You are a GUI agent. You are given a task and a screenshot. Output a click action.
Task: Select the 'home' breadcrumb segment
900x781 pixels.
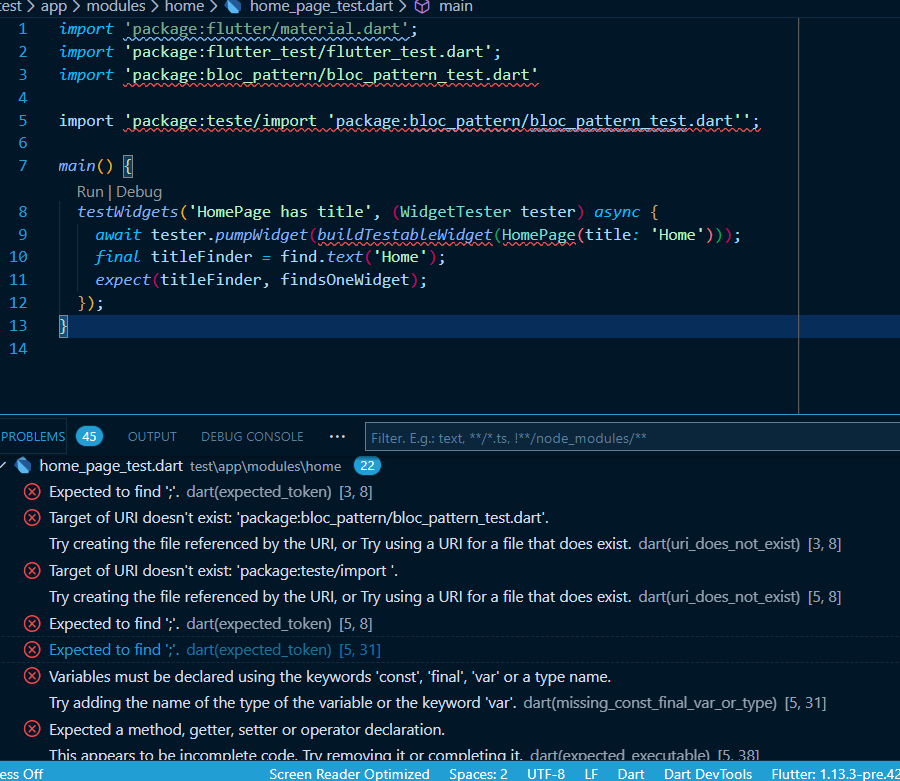coord(184,7)
